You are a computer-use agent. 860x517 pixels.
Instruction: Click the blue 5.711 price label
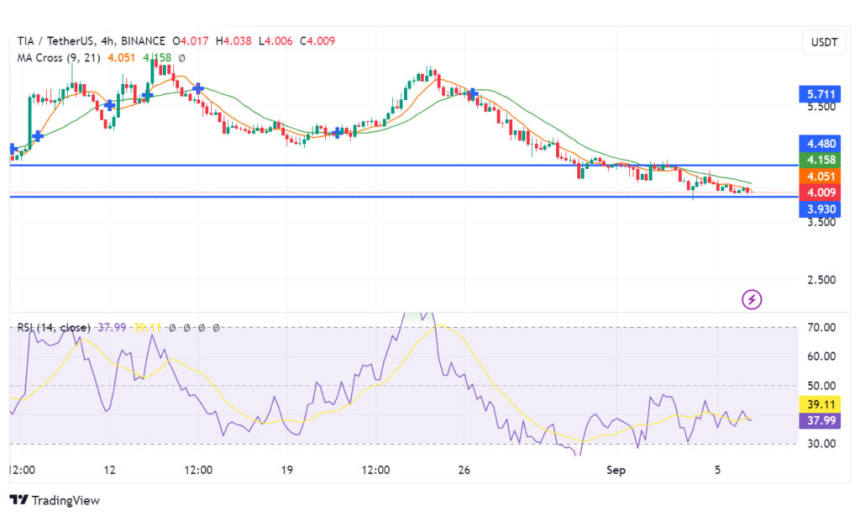tap(822, 93)
